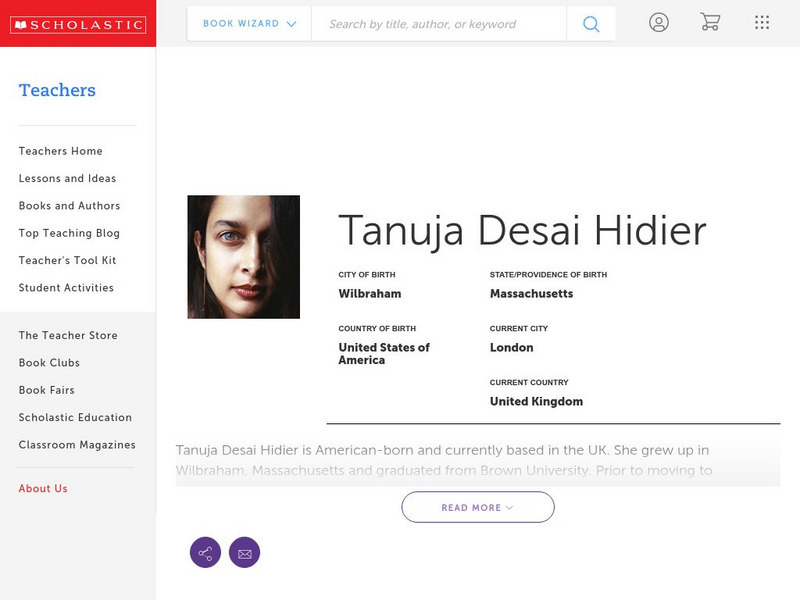The height and width of the screenshot is (600, 800).
Task: Click the Massachusetts value
Action: coord(531,293)
